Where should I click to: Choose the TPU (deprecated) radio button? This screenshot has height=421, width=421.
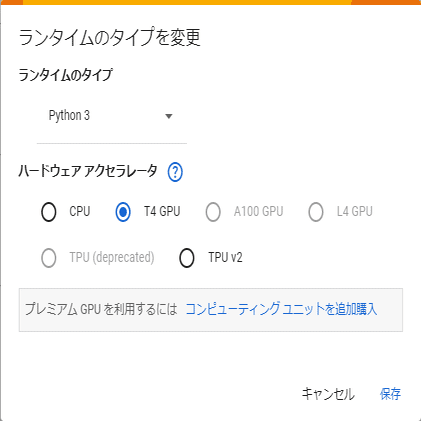pyautogui.click(x=49, y=258)
